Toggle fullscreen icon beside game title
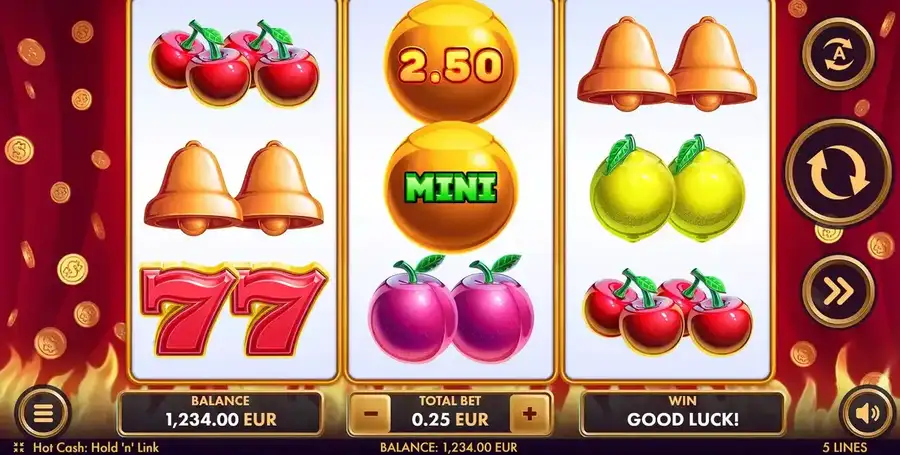 (19, 448)
